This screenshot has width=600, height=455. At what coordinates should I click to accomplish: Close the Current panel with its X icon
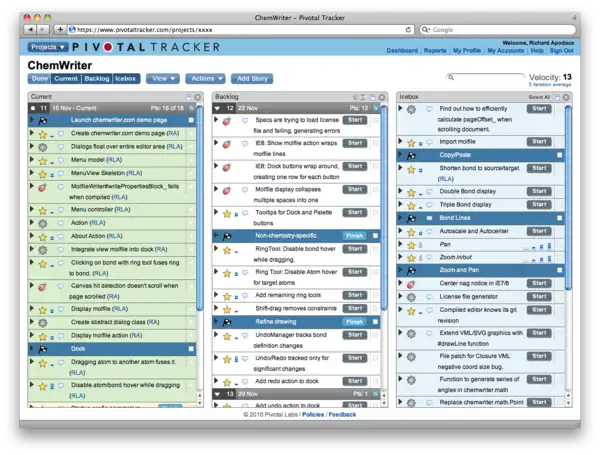click(197, 96)
